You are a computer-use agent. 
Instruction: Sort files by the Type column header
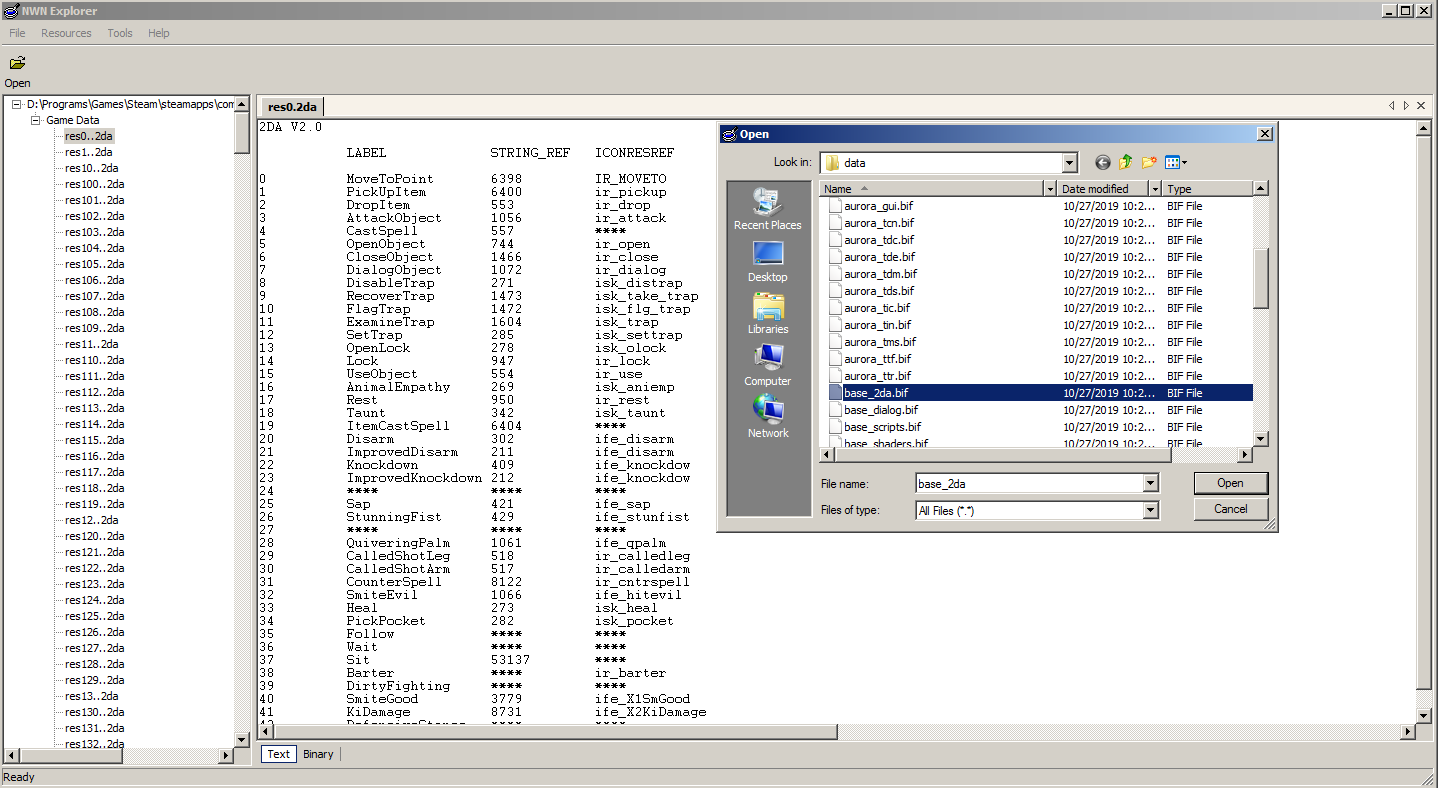1208,189
